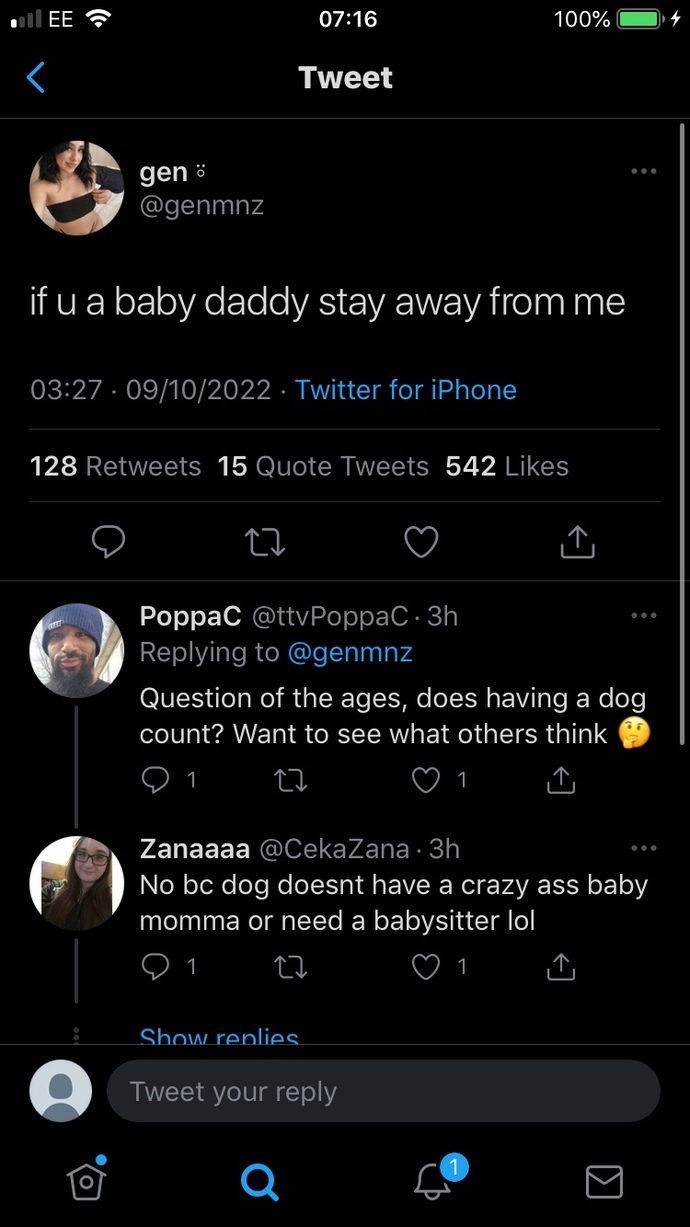Open more options on Zanaaaa's reply
Screen dimensions: 690x1227
click(644, 847)
